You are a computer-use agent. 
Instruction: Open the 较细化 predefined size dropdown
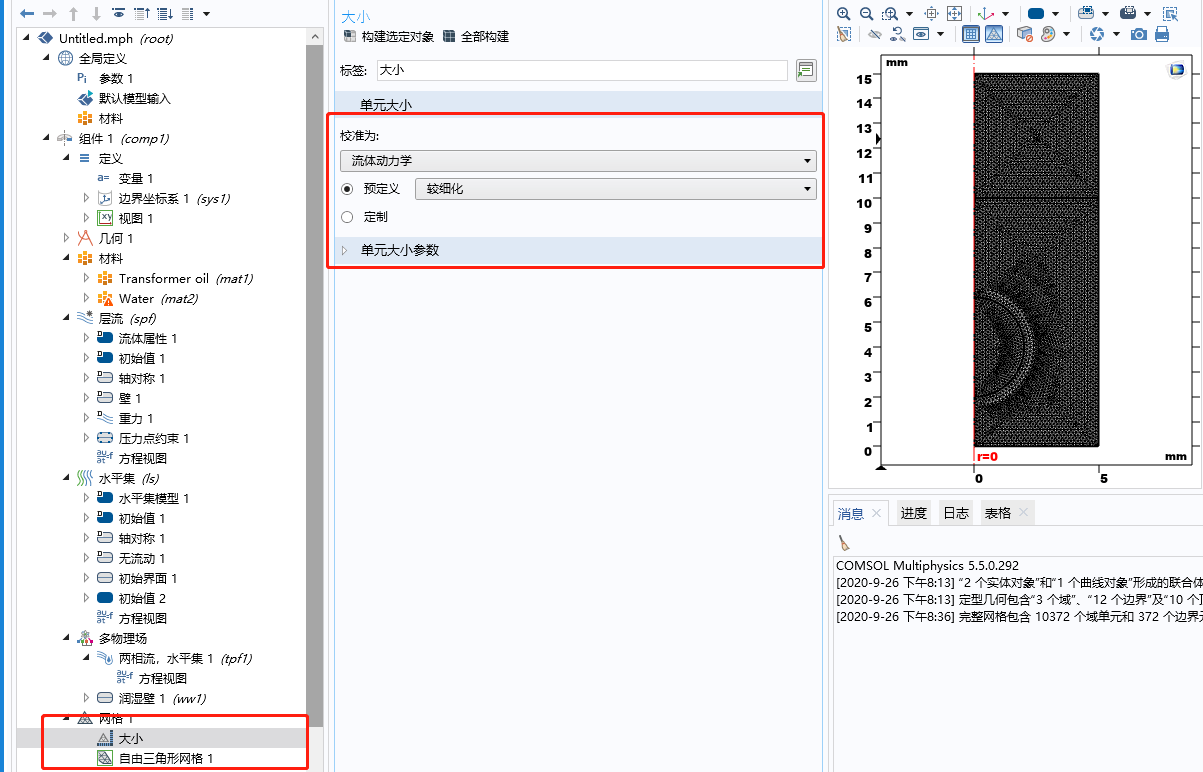point(616,189)
